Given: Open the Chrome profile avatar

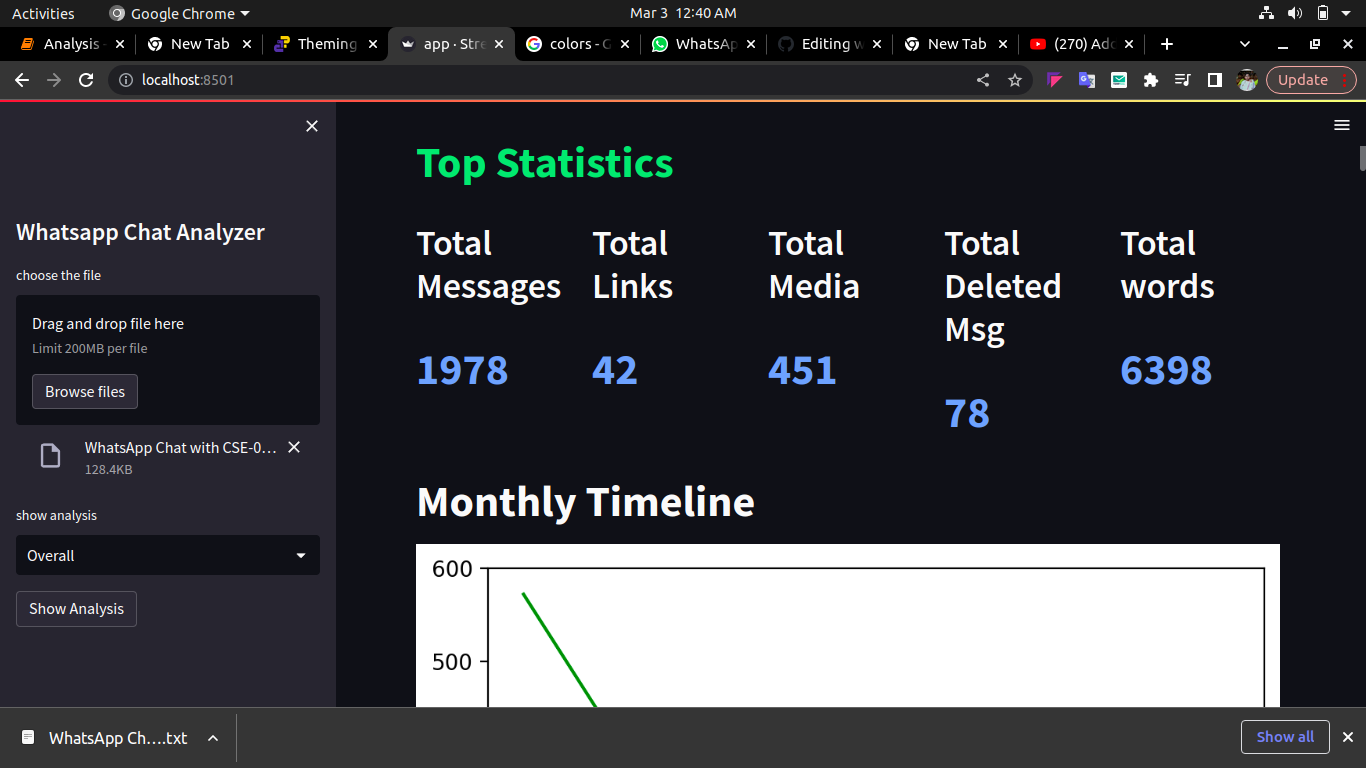Looking at the screenshot, I should [x=1247, y=79].
